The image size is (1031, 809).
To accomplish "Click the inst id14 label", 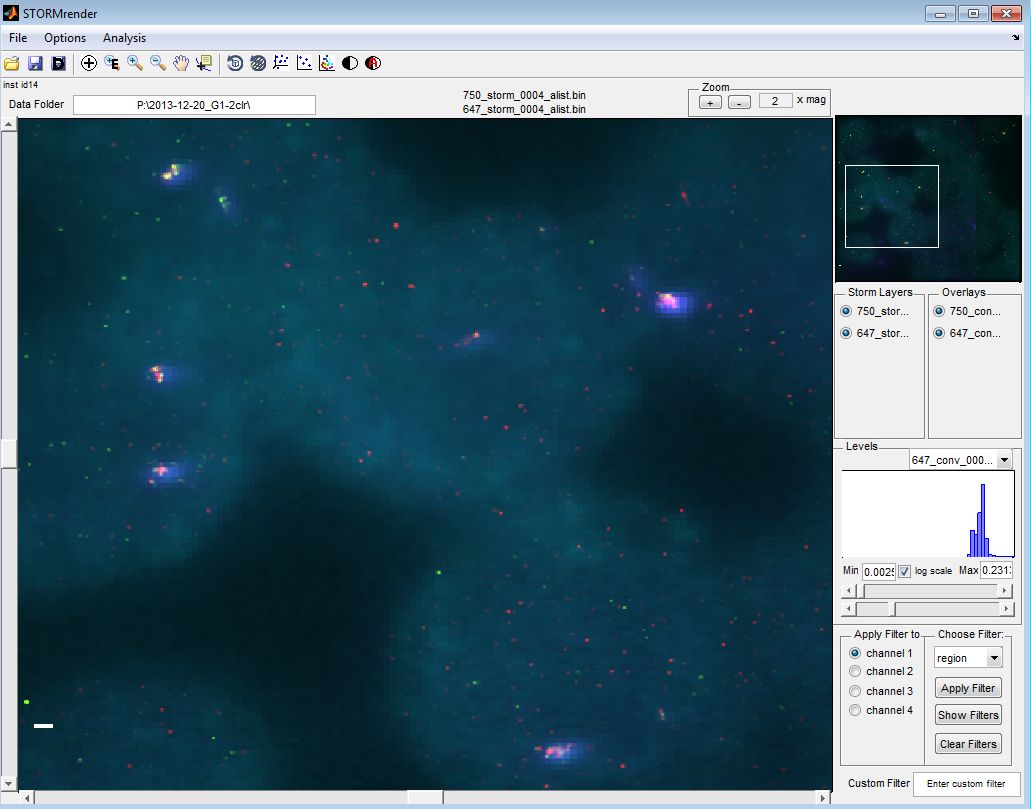I will (x=20, y=85).
